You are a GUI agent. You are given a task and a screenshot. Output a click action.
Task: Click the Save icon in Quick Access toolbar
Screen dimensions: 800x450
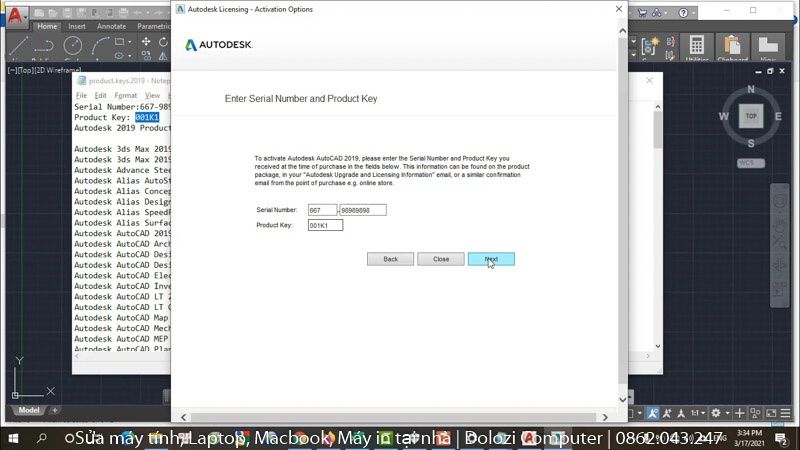67,12
